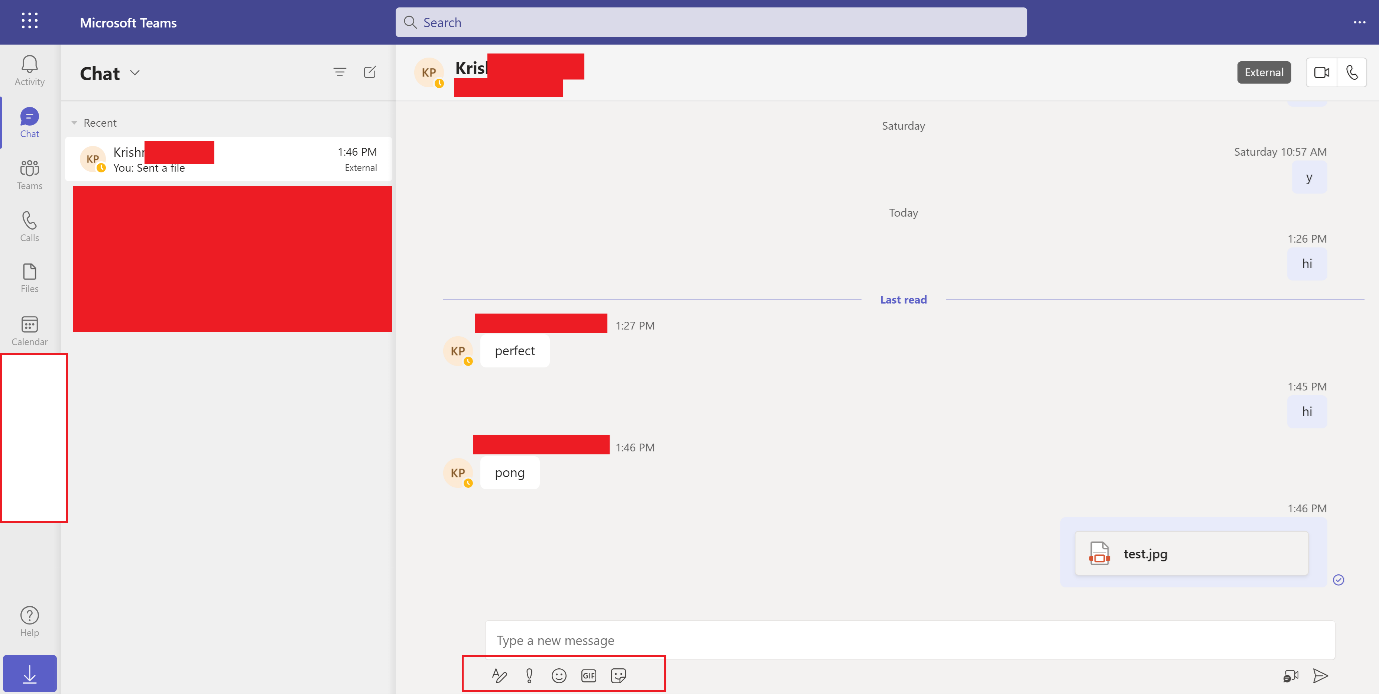1379x694 pixels.
Task: Open the app launcher grid icon
Action: [x=30, y=21]
